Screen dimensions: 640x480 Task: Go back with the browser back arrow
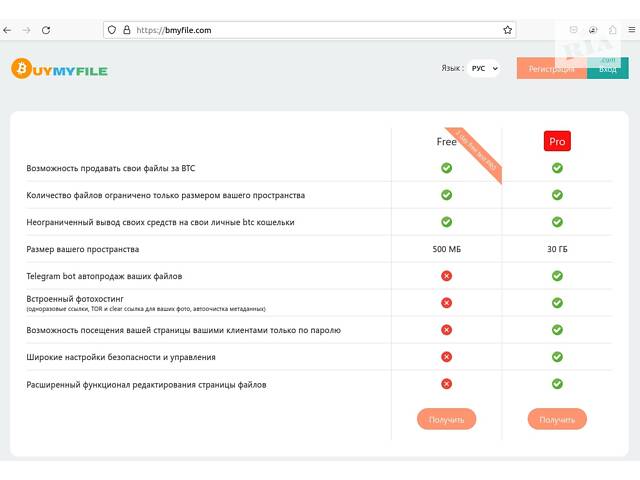point(7,30)
